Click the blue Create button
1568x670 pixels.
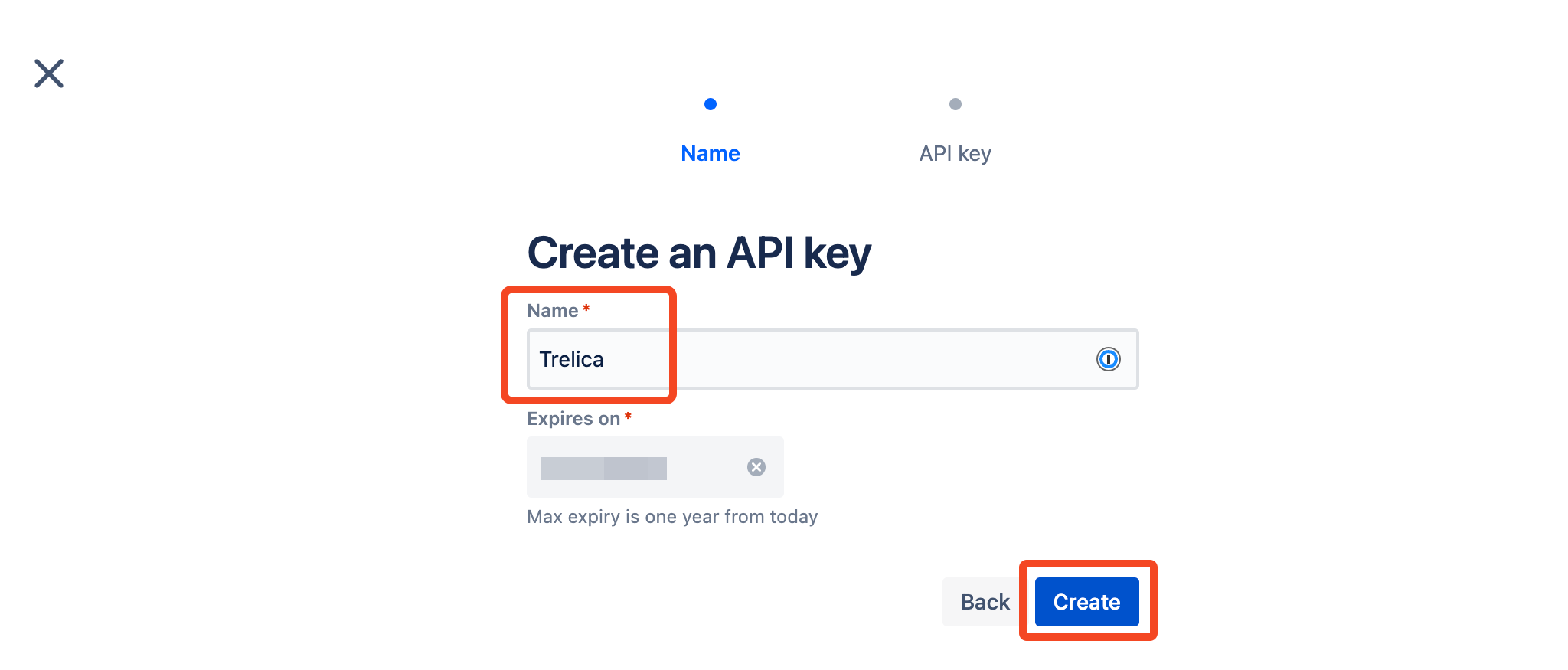(x=1087, y=602)
